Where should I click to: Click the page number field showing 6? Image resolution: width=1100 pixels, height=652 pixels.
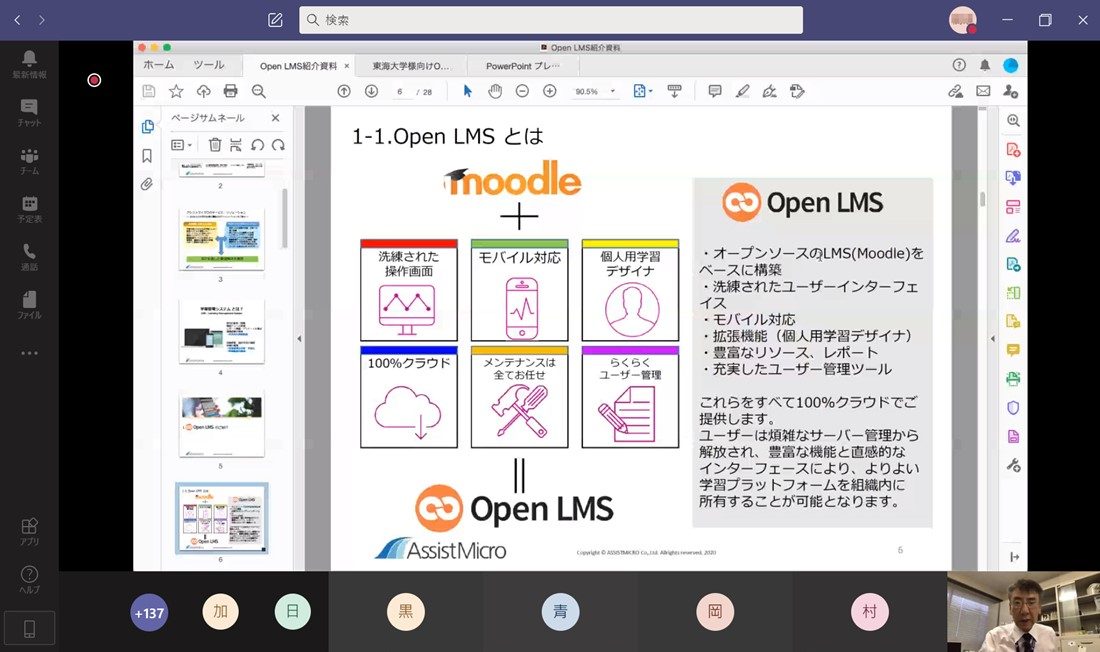click(x=400, y=92)
